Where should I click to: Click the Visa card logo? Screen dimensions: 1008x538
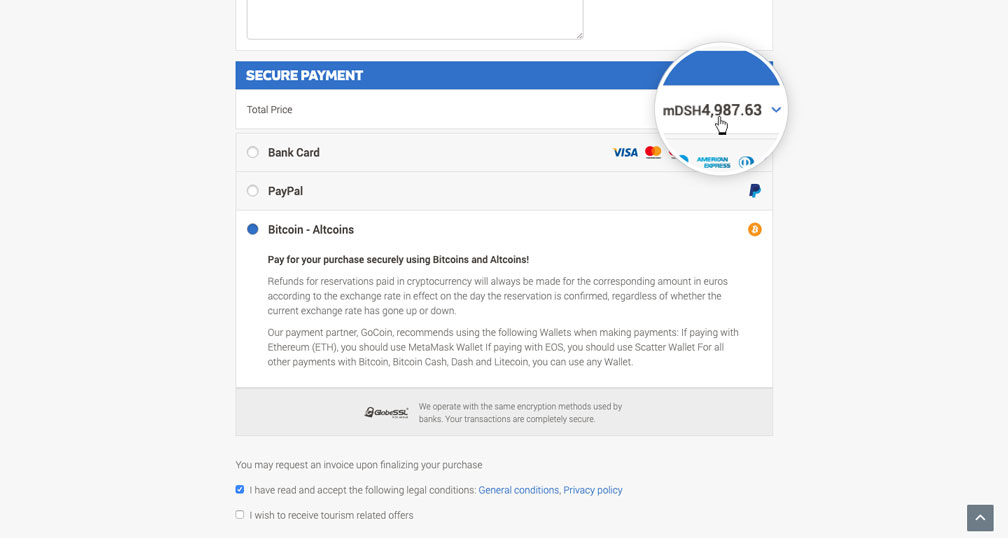coord(625,153)
